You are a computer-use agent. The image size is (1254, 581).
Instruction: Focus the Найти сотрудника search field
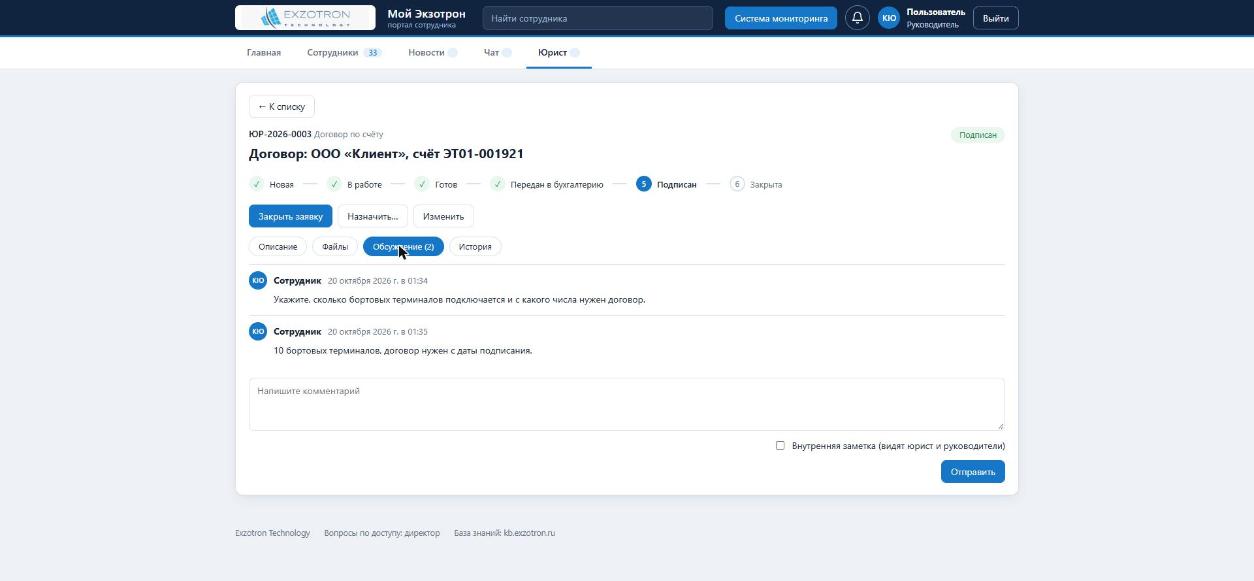pyautogui.click(x=597, y=18)
